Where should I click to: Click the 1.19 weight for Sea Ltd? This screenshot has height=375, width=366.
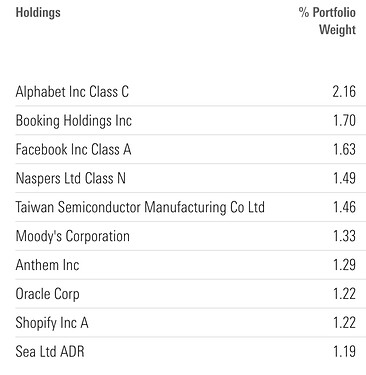(345, 352)
